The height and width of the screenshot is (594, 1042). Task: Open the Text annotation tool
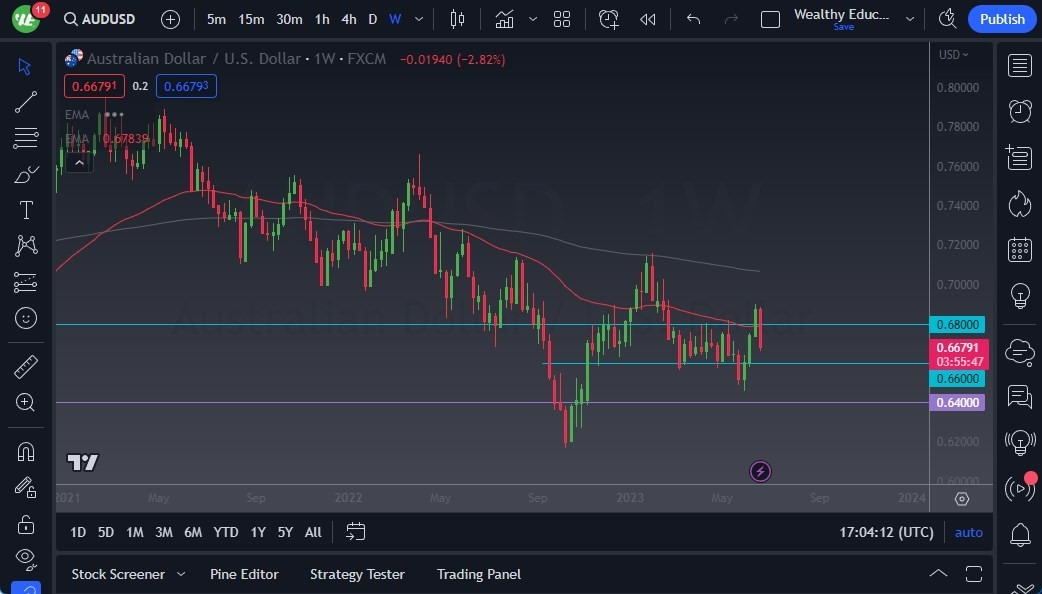click(x=25, y=209)
